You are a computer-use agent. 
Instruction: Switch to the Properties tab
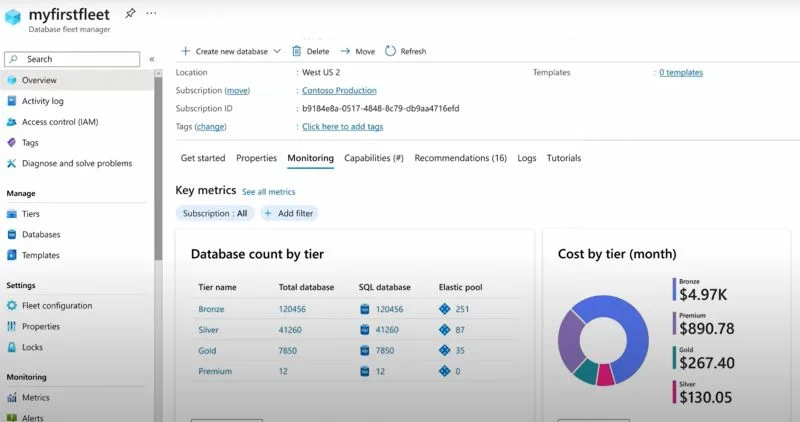coord(256,158)
